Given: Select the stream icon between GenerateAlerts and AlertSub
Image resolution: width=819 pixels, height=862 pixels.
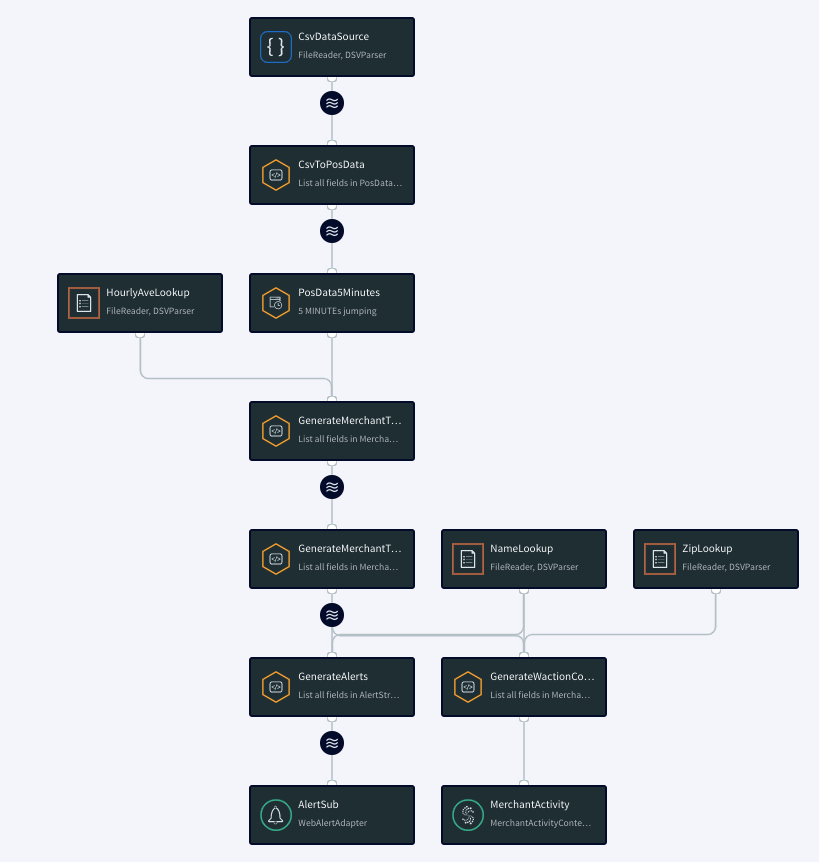Looking at the screenshot, I should (331, 743).
